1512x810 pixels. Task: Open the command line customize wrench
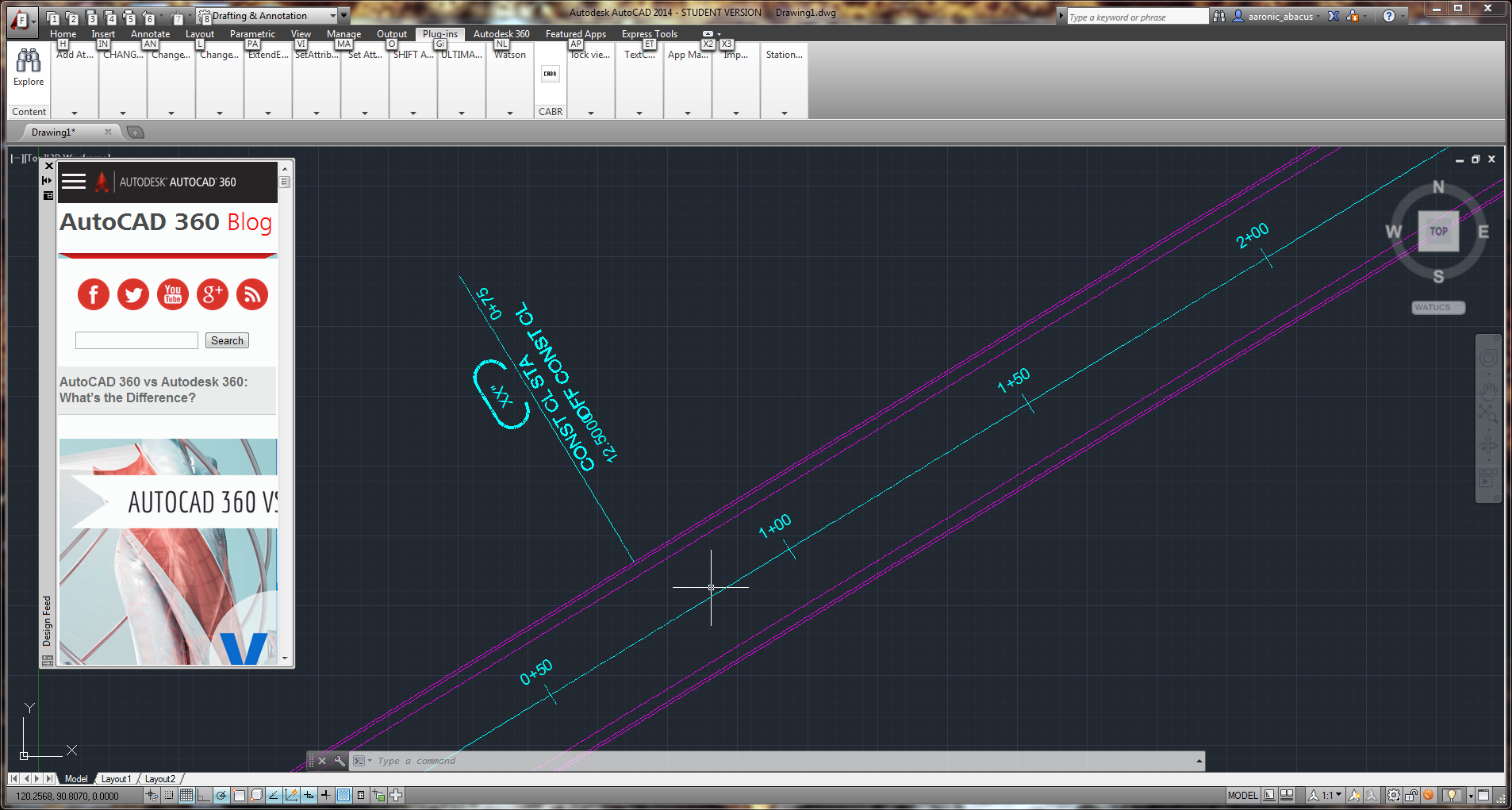(x=340, y=761)
